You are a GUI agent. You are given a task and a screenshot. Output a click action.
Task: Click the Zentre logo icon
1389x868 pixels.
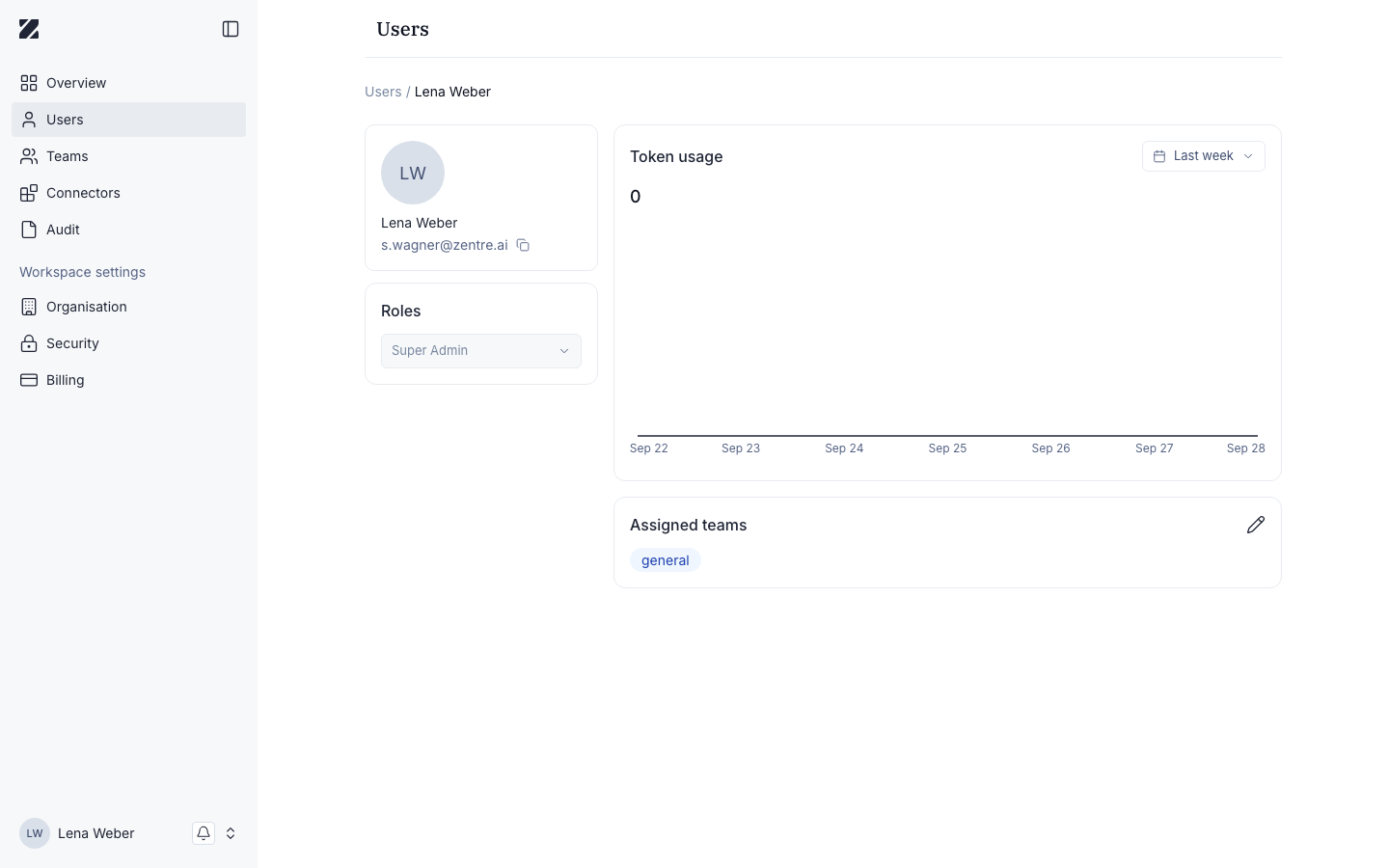pyautogui.click(x=29, y=29)
